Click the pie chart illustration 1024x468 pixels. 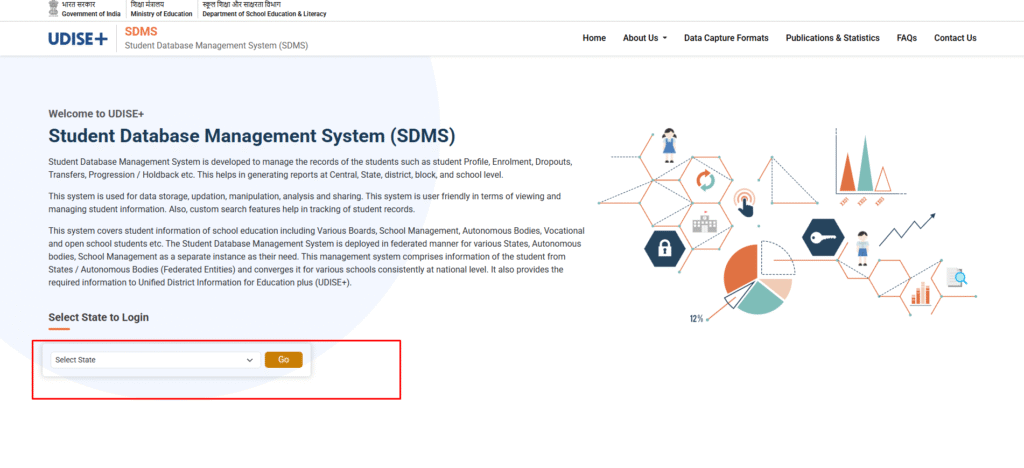(x=758, y=278)
